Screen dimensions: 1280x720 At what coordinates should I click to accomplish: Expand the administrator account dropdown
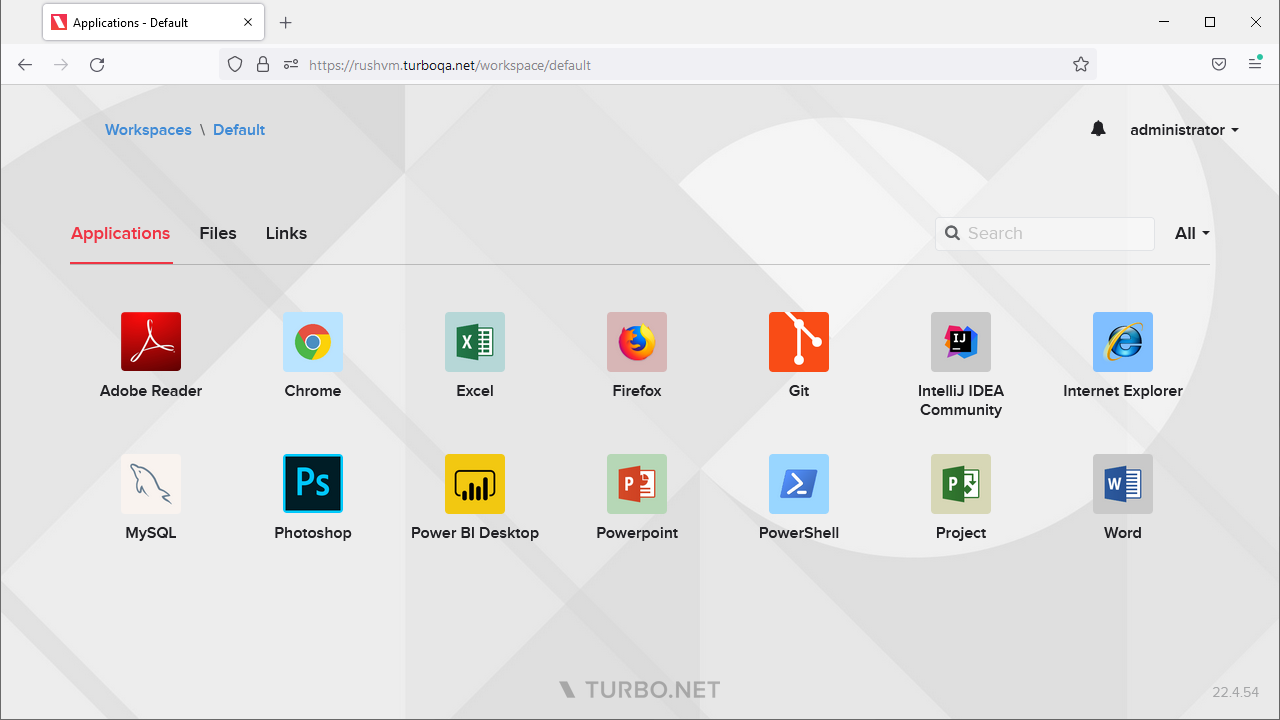(1184, 130)
